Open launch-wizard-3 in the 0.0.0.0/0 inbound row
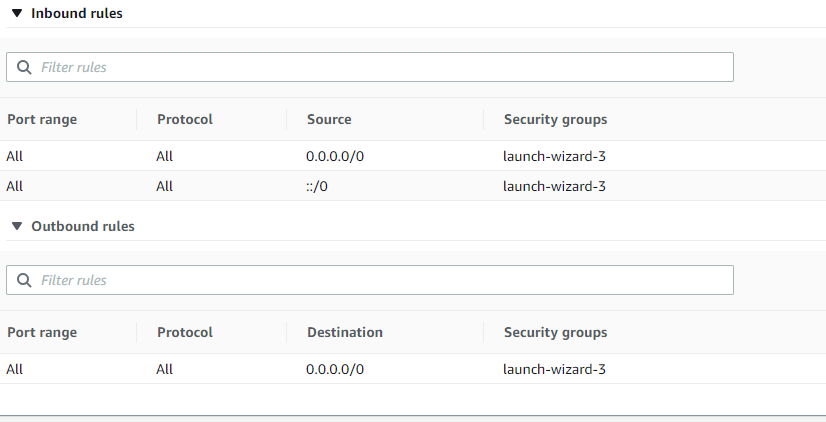This screenshot has width=826, height=422. pyautogui.click(x=554, y=157)
